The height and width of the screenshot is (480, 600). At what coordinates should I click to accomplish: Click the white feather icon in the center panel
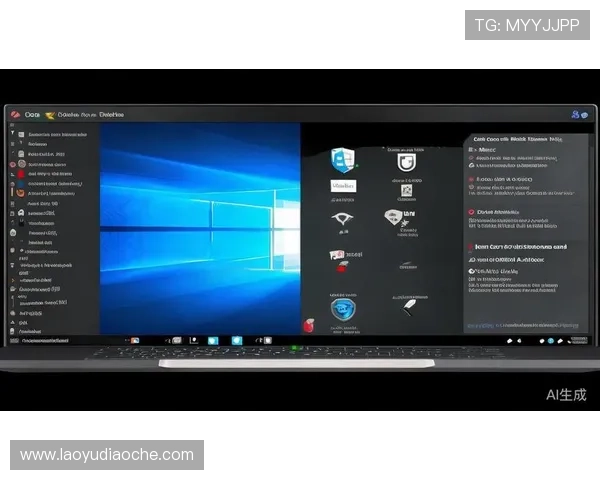click(x=406, y=308)
